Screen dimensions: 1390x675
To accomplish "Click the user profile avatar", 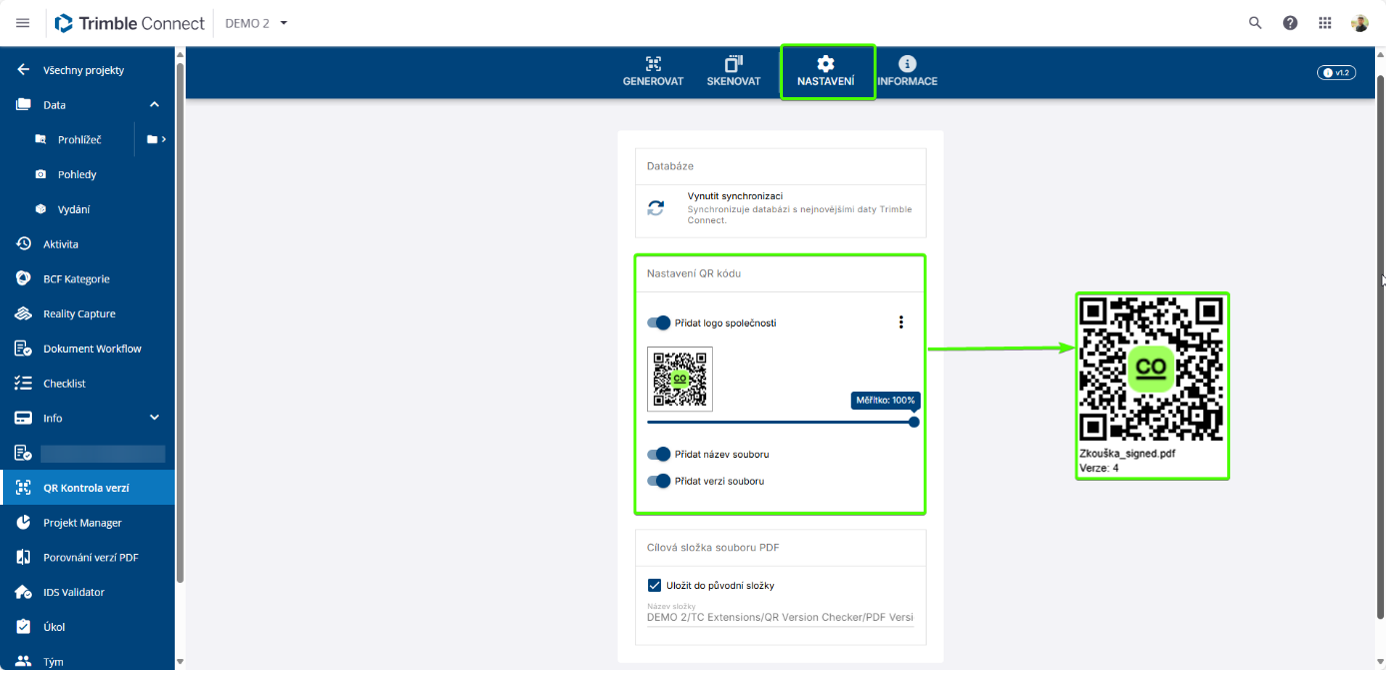I will tap(1359, 23).
